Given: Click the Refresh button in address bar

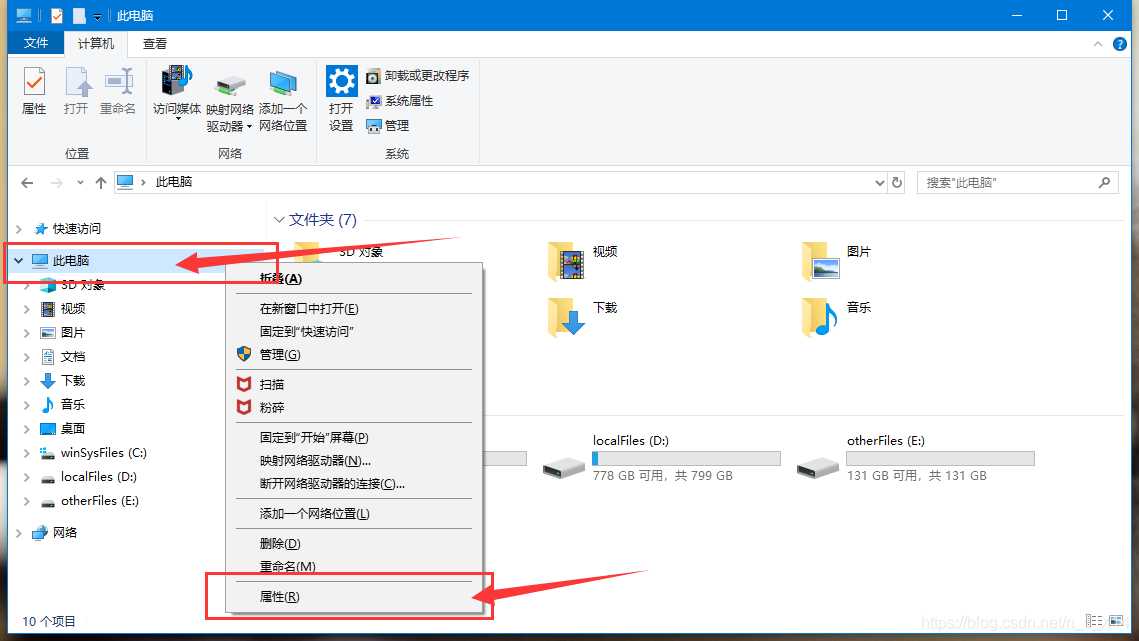Looking at the screenshot, I should click(x=897, y=182).
